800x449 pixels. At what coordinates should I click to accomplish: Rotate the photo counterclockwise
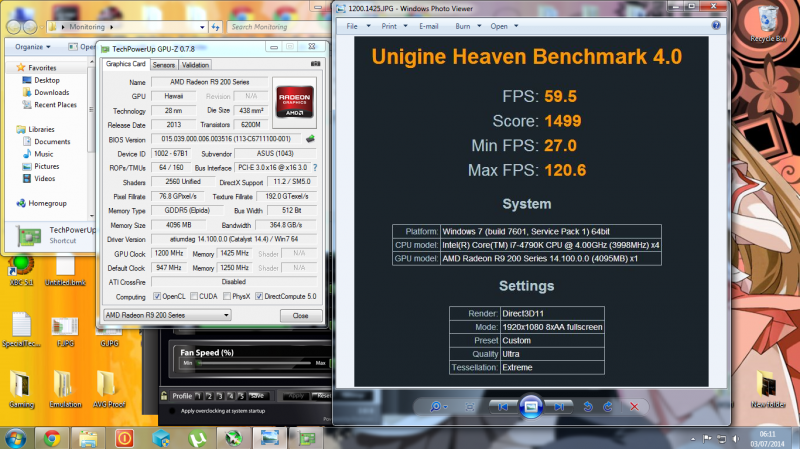click(x=588, y=407)
